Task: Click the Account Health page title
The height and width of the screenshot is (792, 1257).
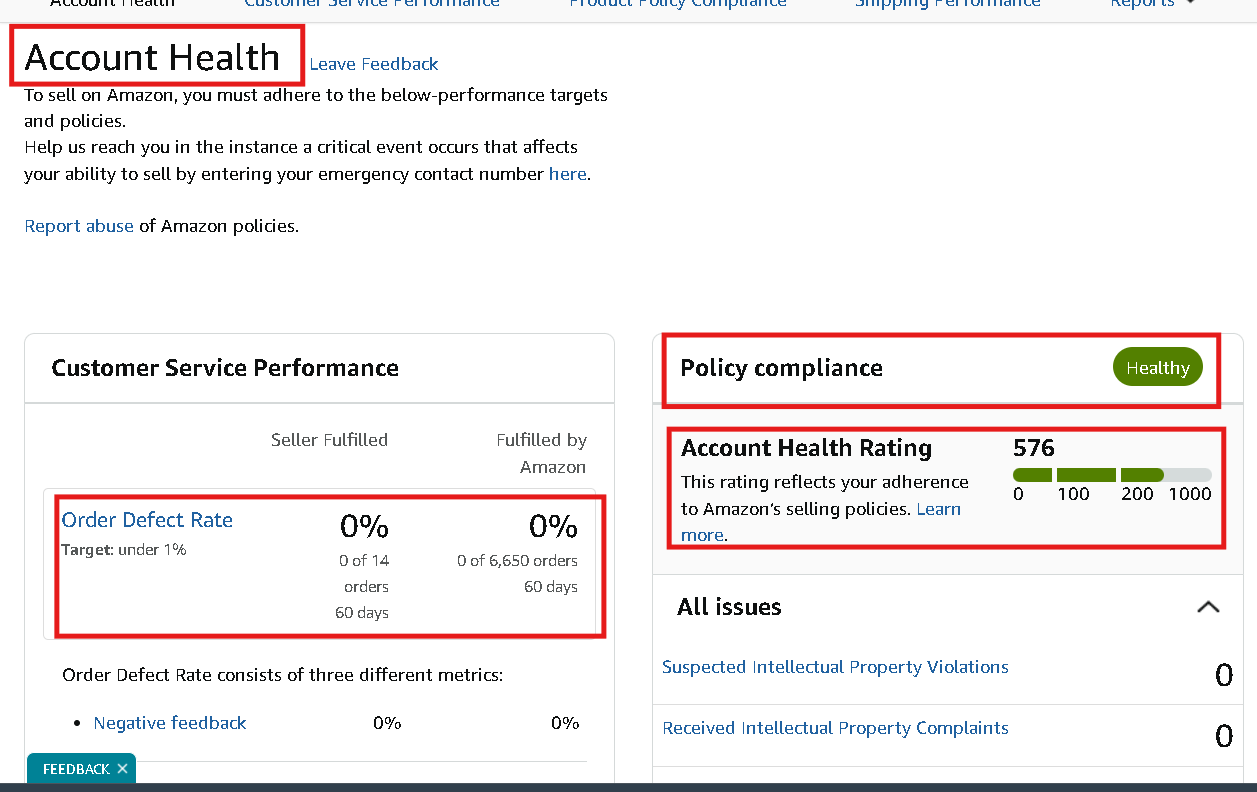Action: (x=152, y=58)
